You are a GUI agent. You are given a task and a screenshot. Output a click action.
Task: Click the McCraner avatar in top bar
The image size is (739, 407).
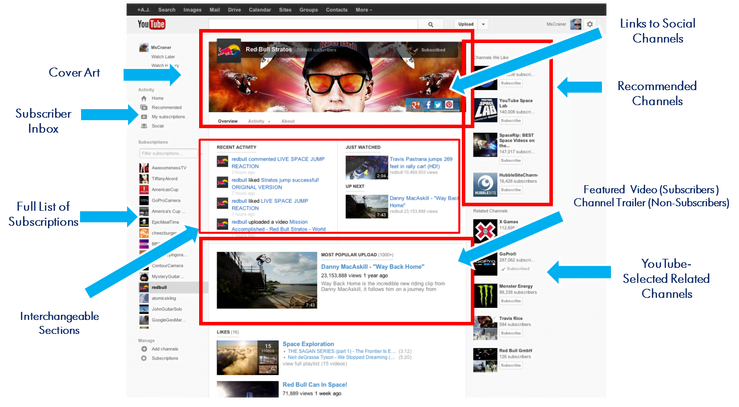pos(575,24)
